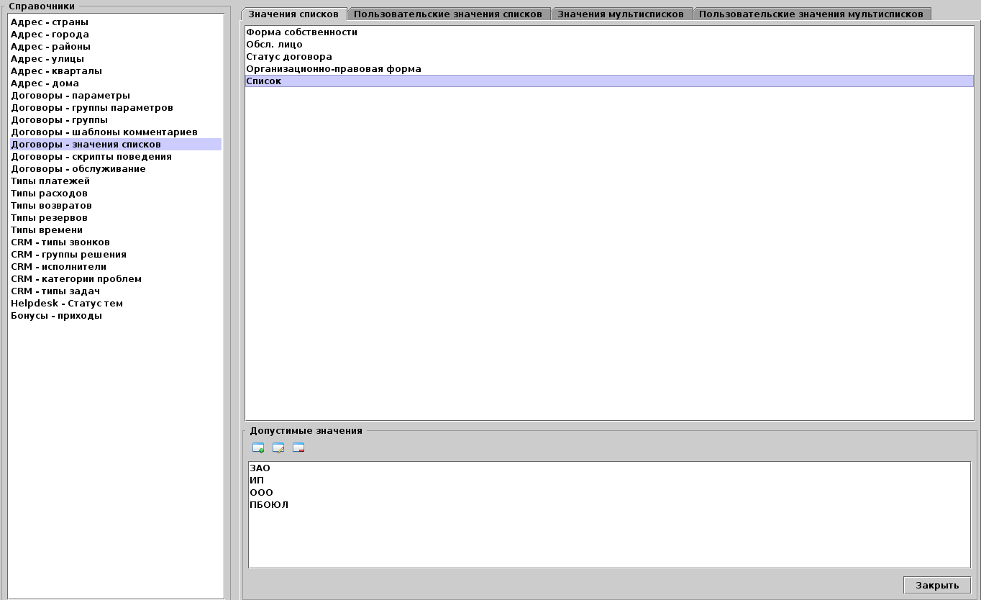Viewport: 981px width, 600px height.
Task: Select the value ПБОЮЛ
Action: [269, 504]
